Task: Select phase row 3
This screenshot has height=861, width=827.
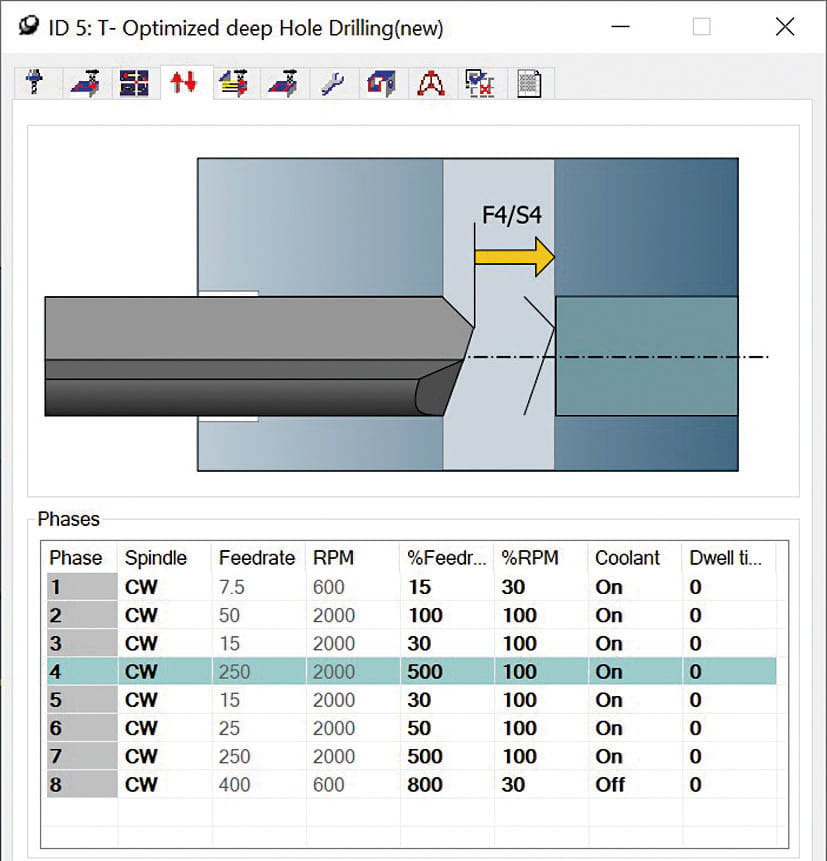Action: 411,644
